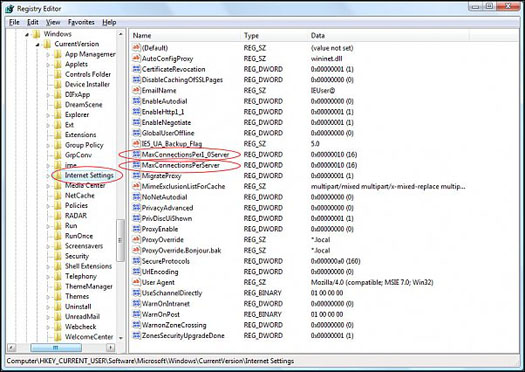Image resolution: width=525 pixels, height=372 pixels.
Task: Click the User Agent string icon
Action: click(136, 282)
